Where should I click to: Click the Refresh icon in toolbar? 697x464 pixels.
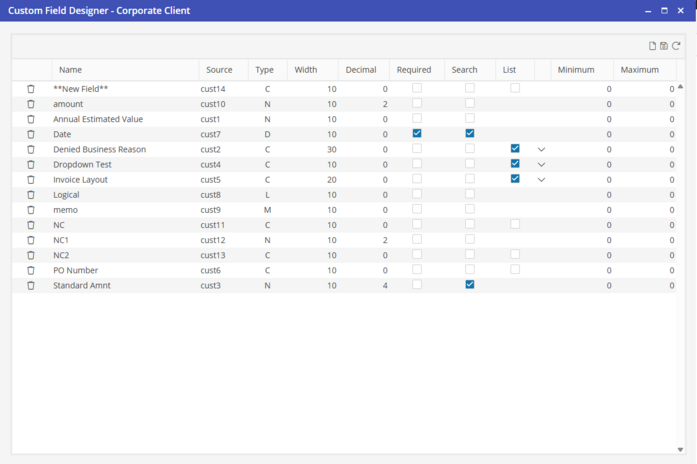[x=676, y=46]
